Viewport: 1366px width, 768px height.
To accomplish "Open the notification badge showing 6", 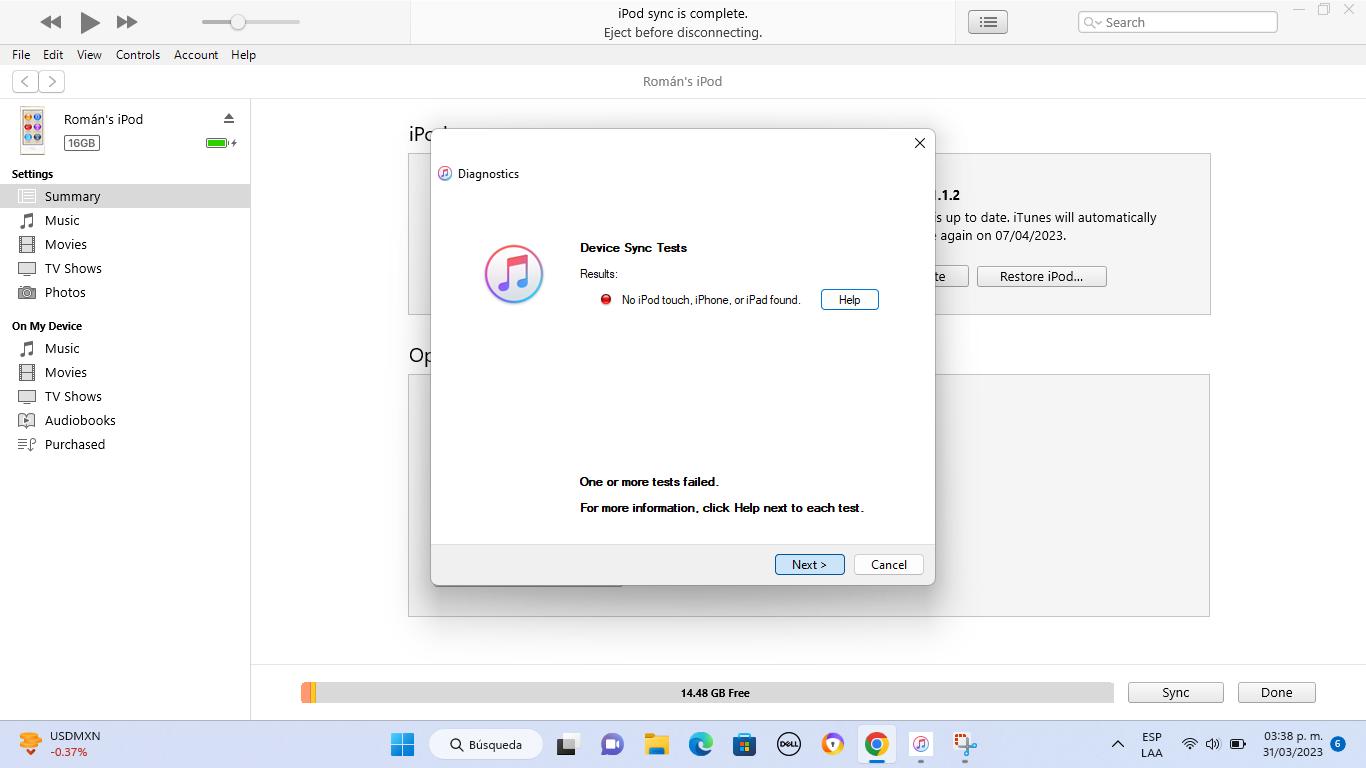I will click(x=1337, y=744).
